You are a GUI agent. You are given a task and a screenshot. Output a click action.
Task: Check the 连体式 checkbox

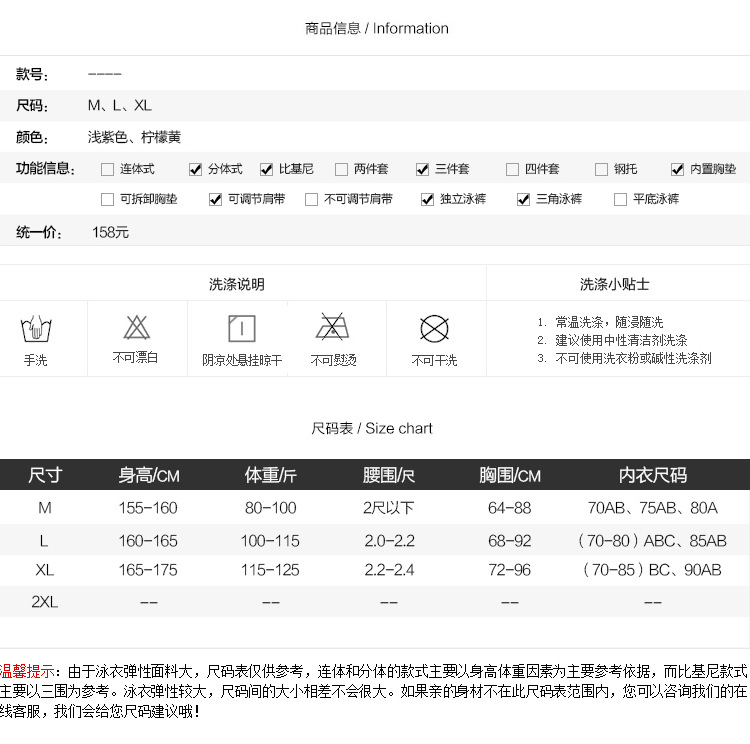108,169
